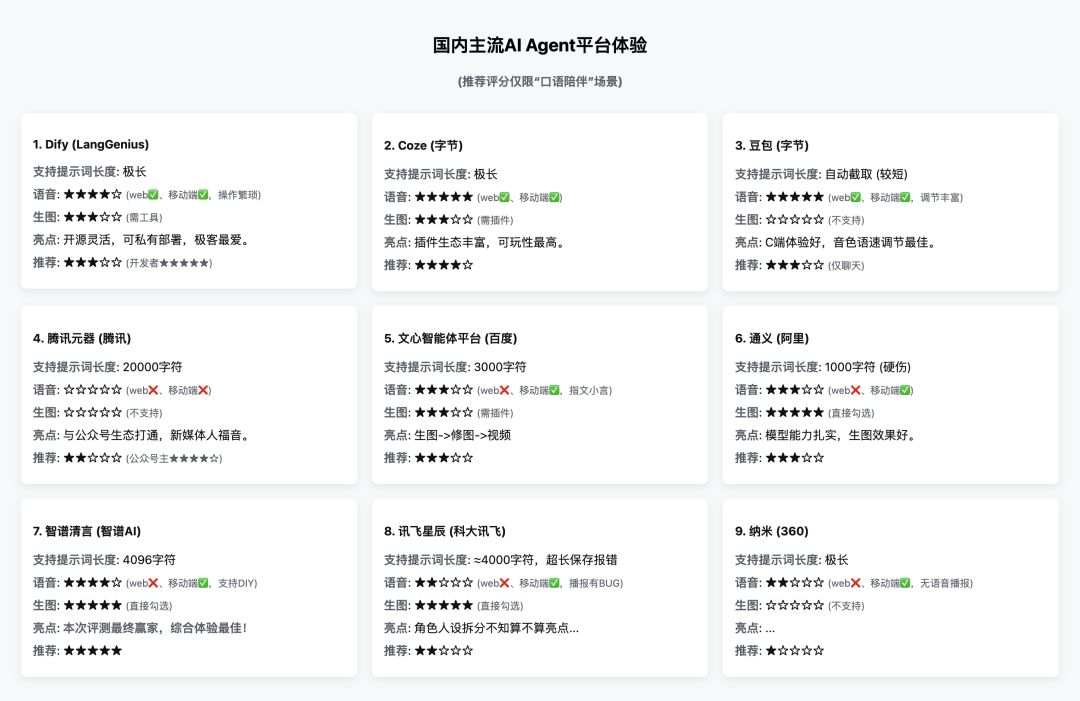The height and width of the screenshot is (701, 1080).
Task: Click the green check after 移动端 in Coze's 语音
Action: pyautogui.click(x=554, y=198)
